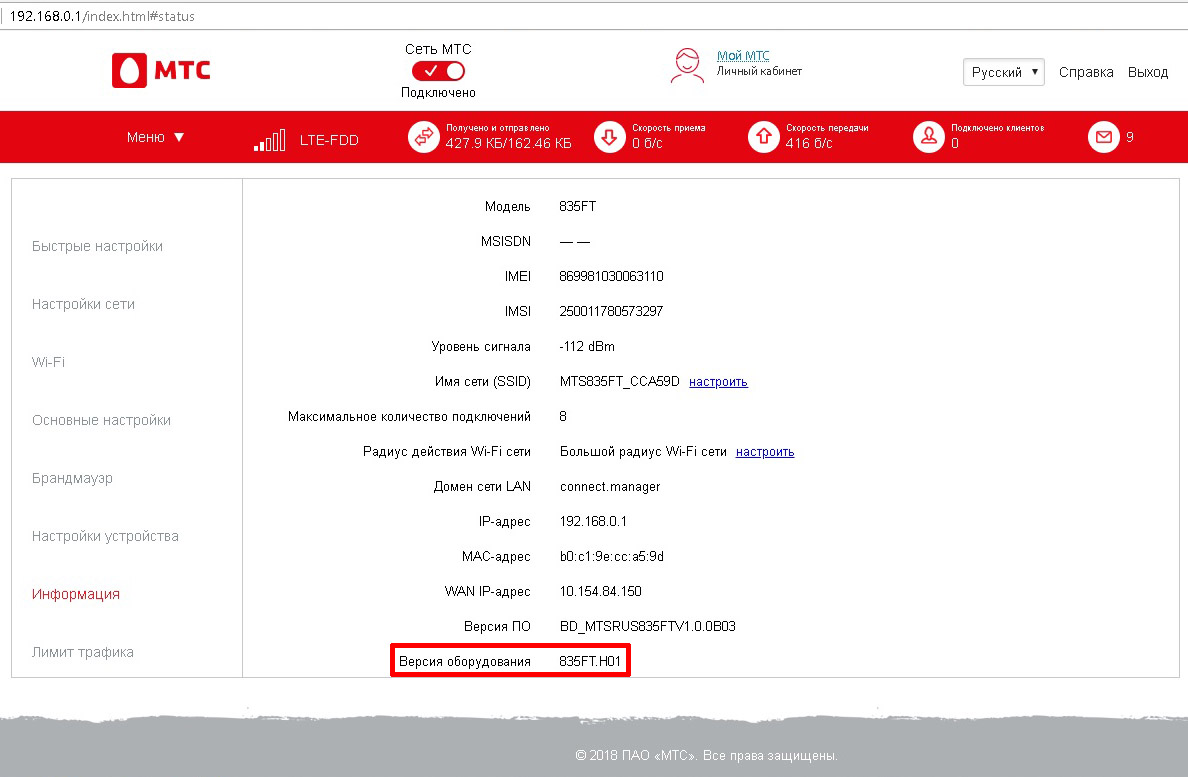Click the signal level value -112 dBm
The image size is (1188, 777).
pos(587,347)
